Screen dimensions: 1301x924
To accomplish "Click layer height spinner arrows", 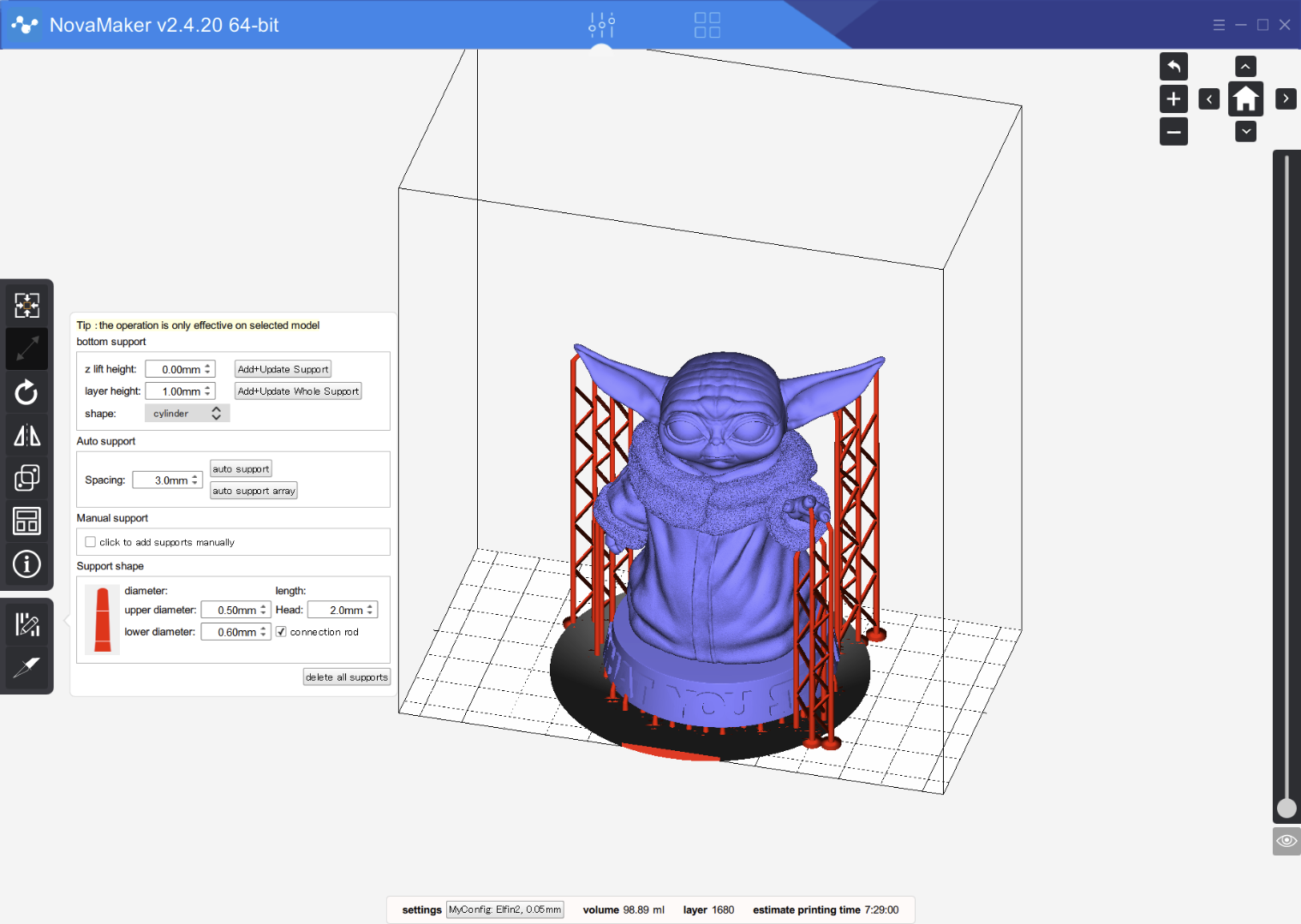I will pyautogui.click(x=207, y=391).
